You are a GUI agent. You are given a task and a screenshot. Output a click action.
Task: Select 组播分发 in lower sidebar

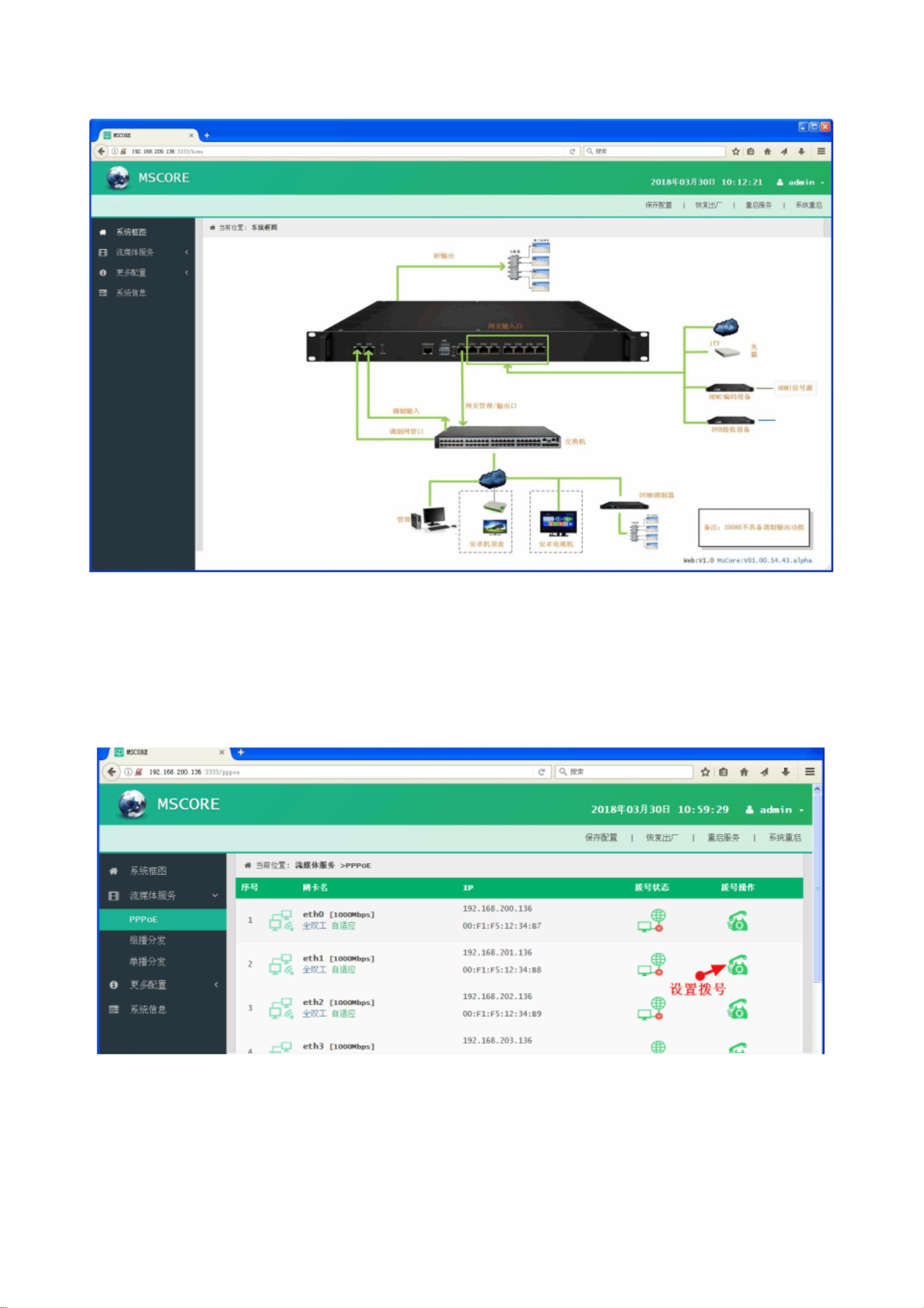pyautogui.click(x=147, y=941)
